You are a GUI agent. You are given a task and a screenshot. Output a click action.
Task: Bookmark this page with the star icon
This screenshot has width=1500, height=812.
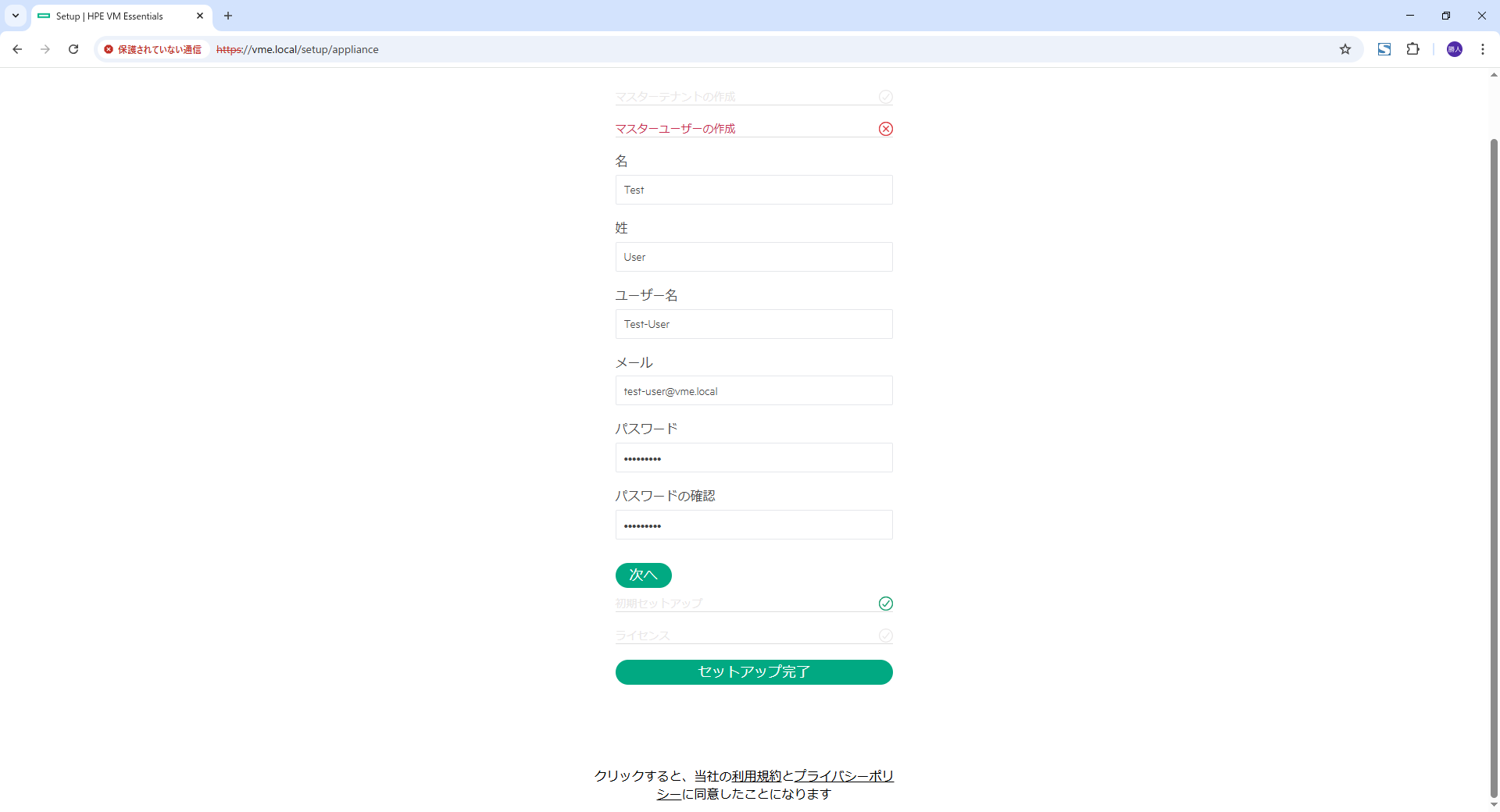(x=1345, y=49)
